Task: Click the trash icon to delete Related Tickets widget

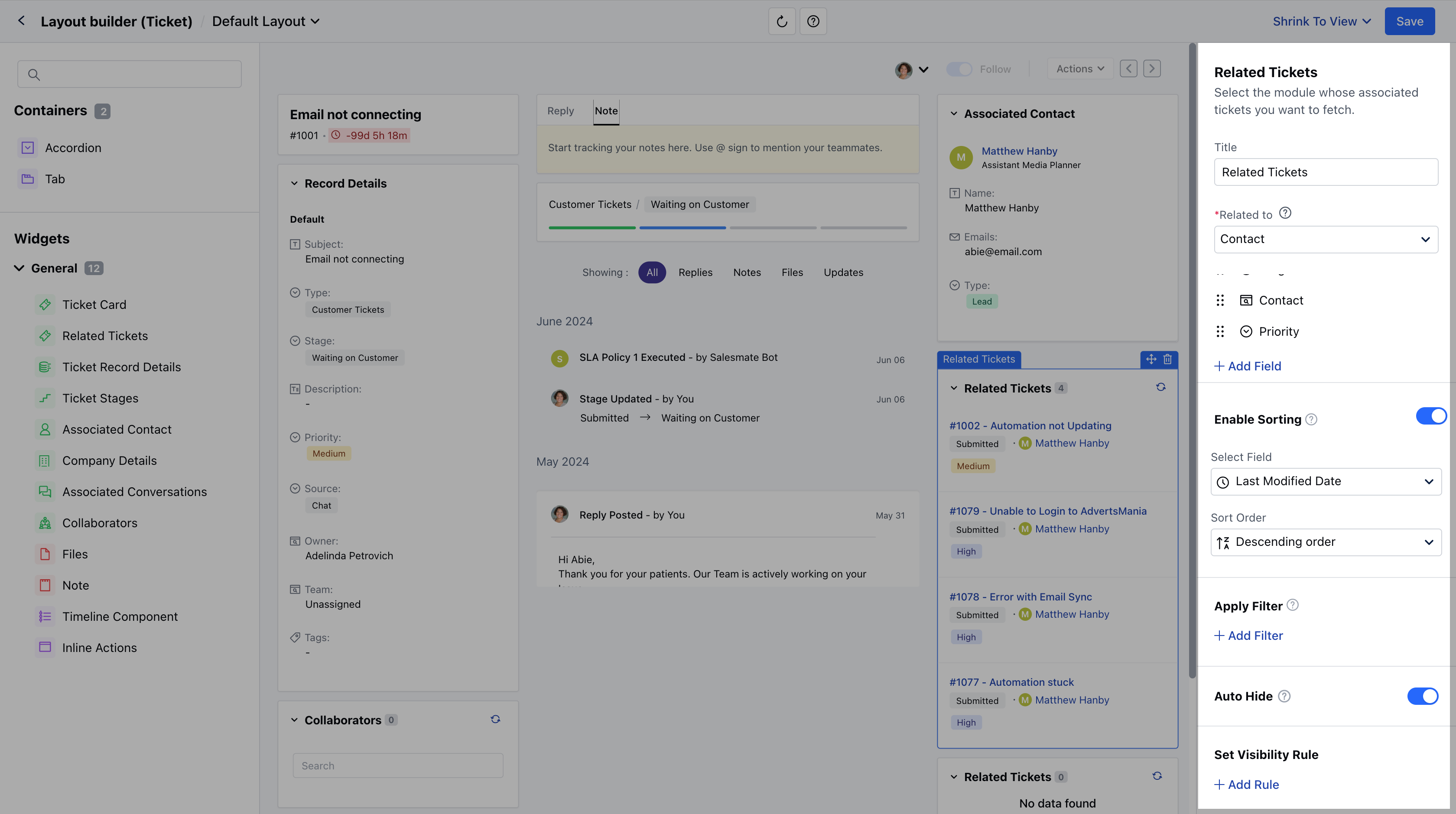Action: 1168,359
